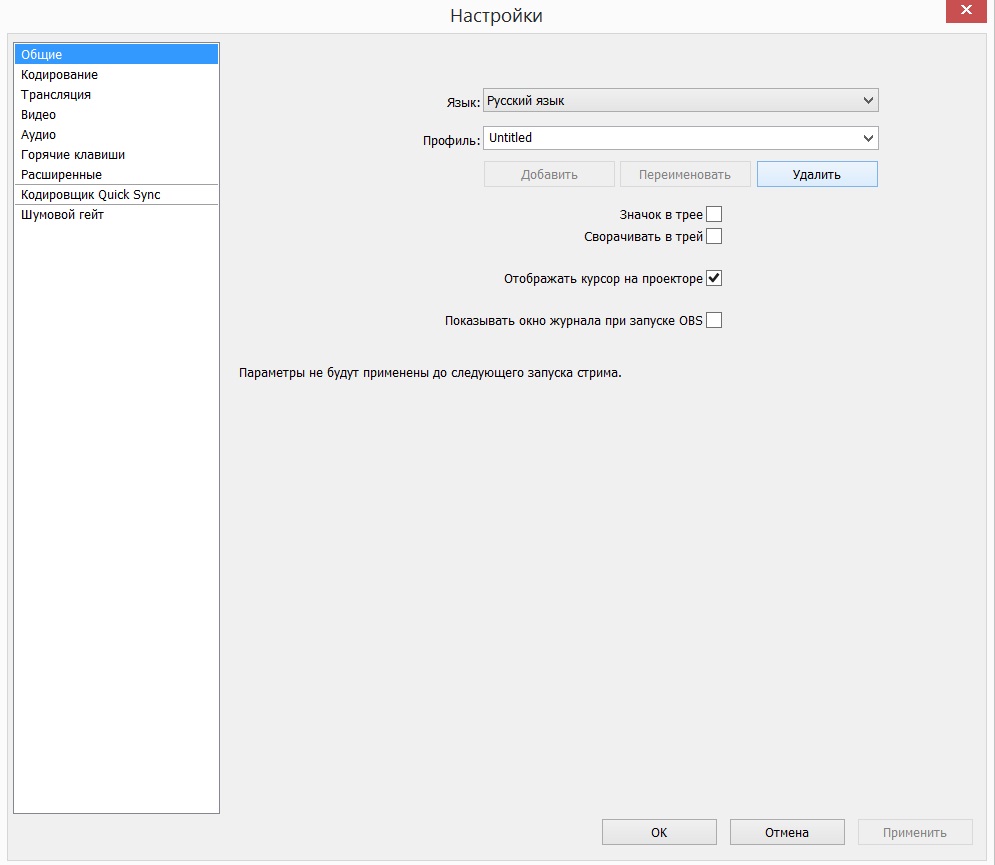This screenshot has width=995, height=865.
Task: Select the Общие settings category
Action: 42,55
